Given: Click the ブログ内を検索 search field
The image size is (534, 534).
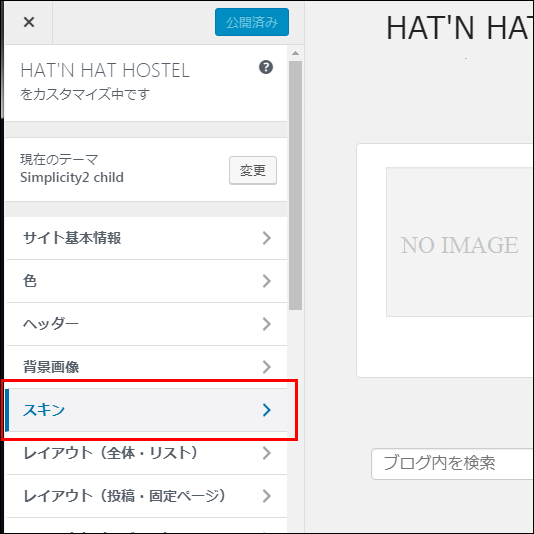Looking at the screenshot, I should 452,464.
